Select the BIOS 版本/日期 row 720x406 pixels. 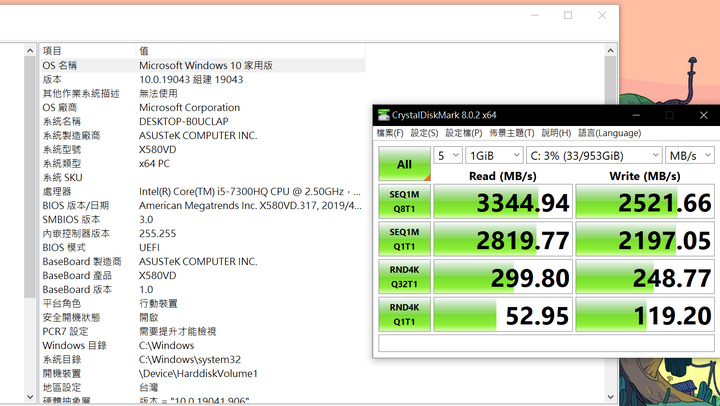coord(202,205)
